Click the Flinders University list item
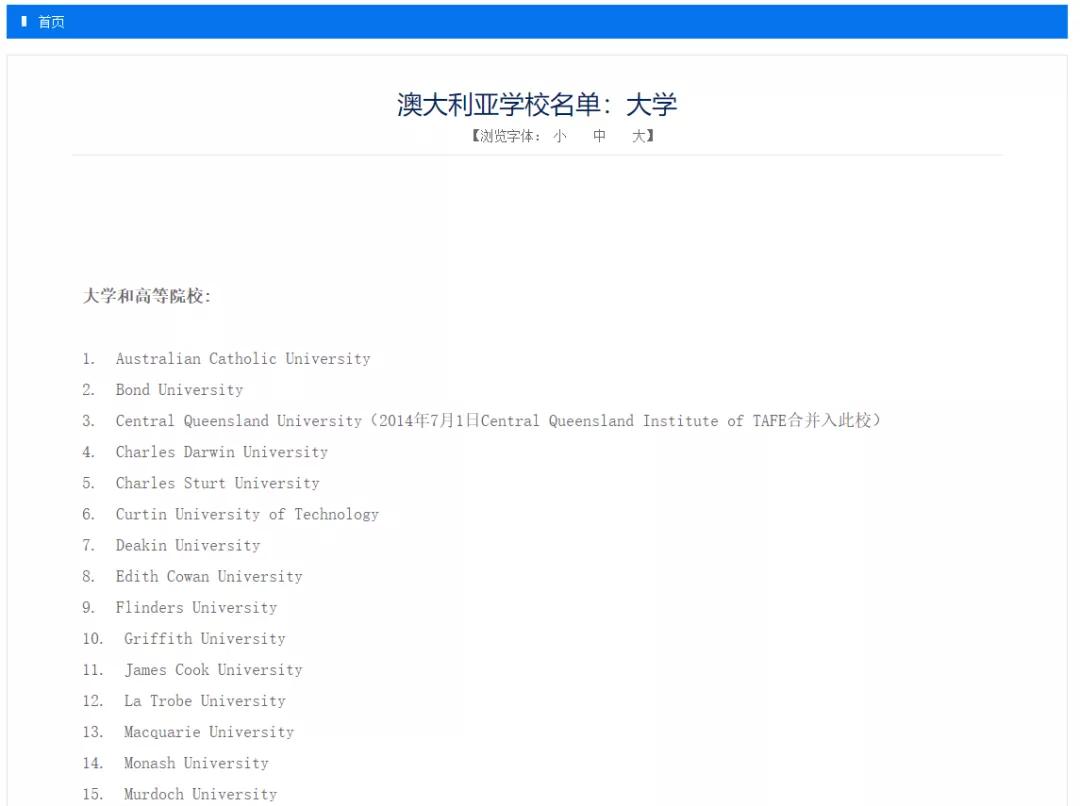Image resolution: width=1080 pixels, height=806 pixels. click(196, 607)
